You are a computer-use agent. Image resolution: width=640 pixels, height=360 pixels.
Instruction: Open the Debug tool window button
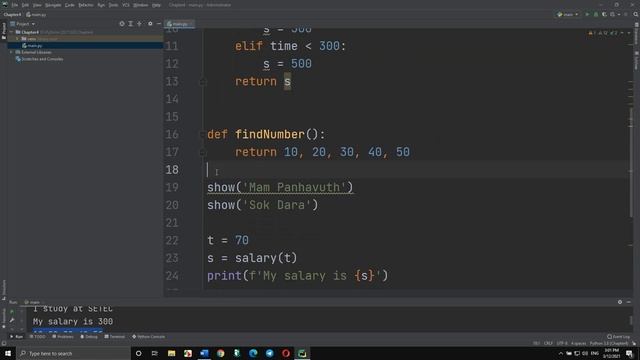pos(89,337)
